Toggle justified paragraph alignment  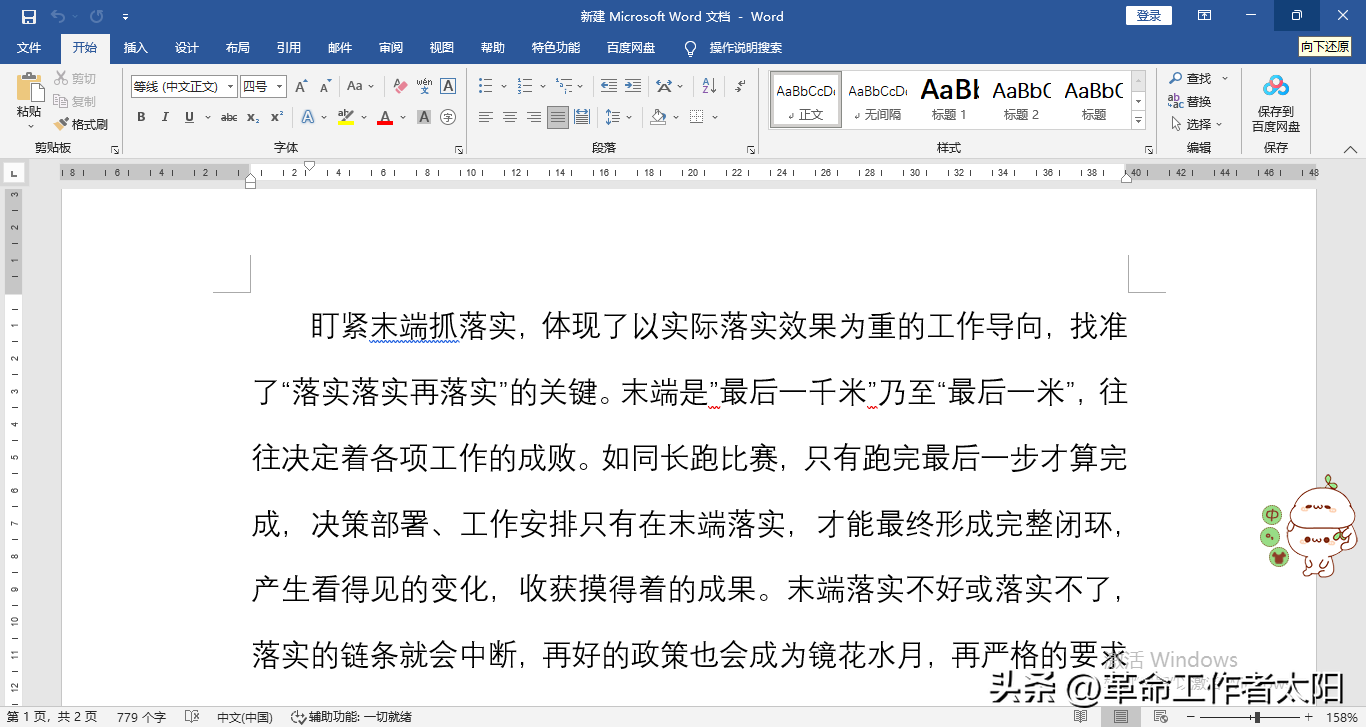click(x=558, y=117)
